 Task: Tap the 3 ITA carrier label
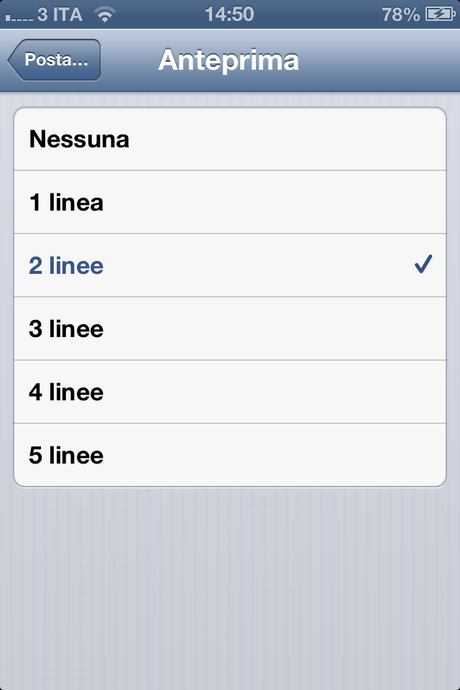60,15
